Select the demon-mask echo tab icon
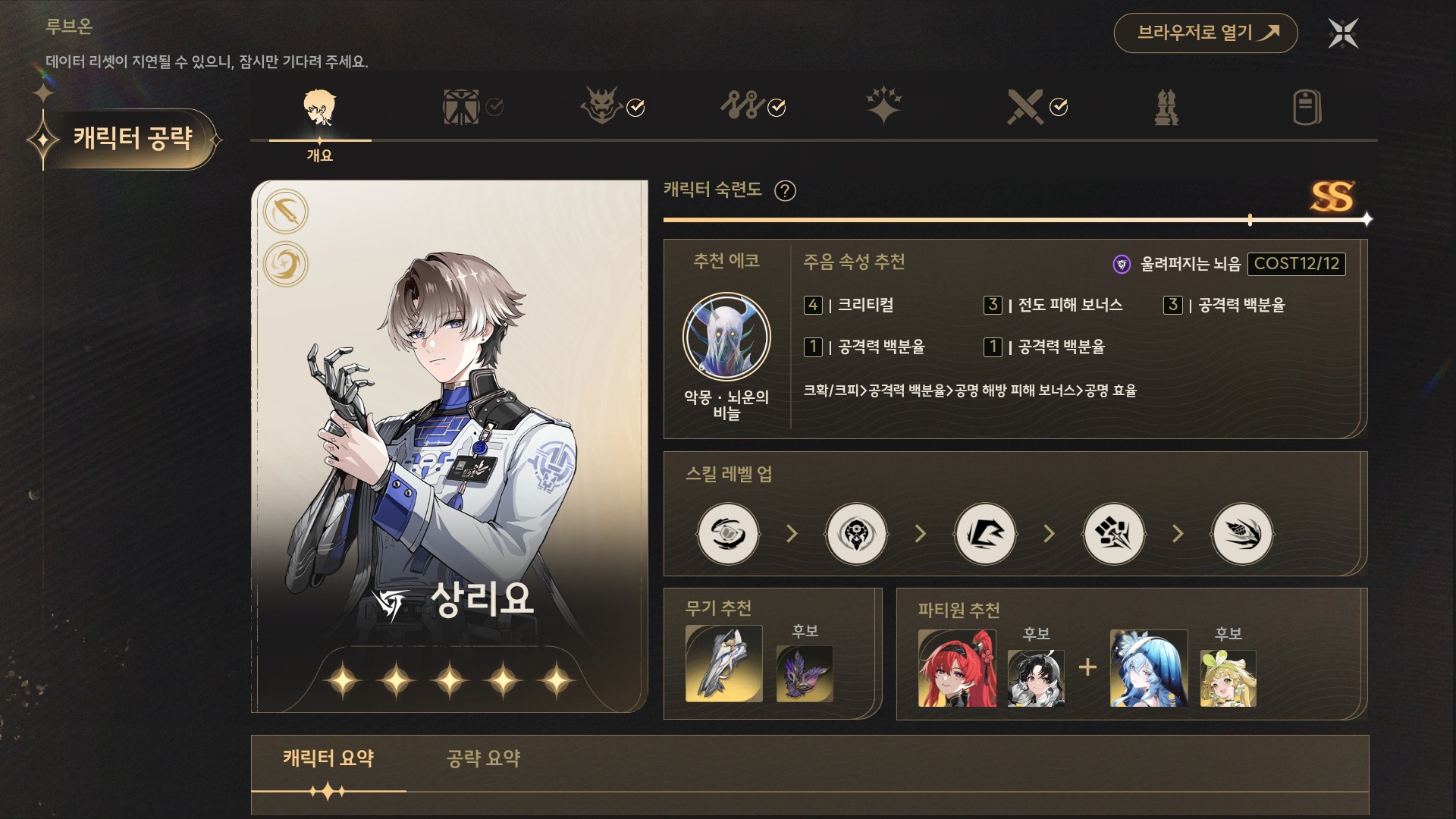The width and height of the screenshot is (1456, 819). click(601, 106)
